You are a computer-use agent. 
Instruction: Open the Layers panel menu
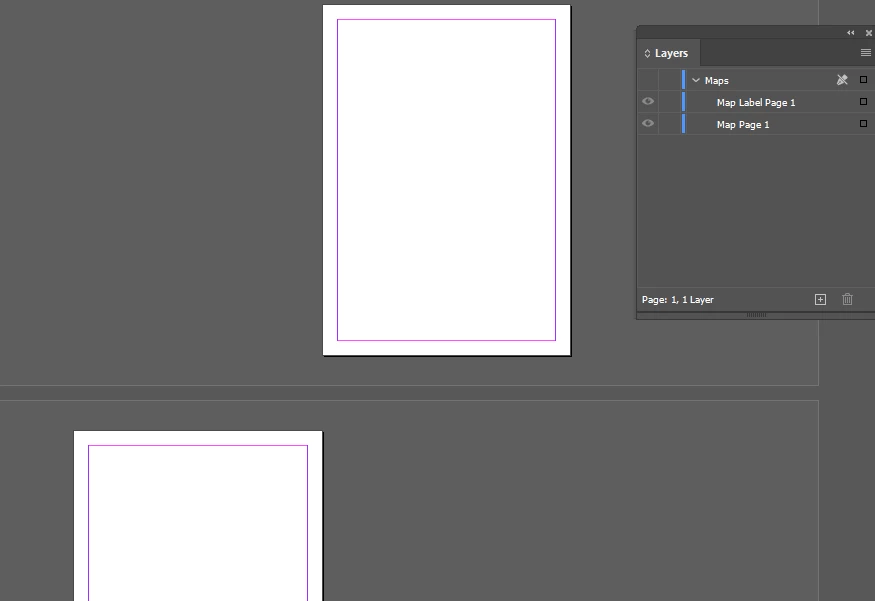click(866, 52)
